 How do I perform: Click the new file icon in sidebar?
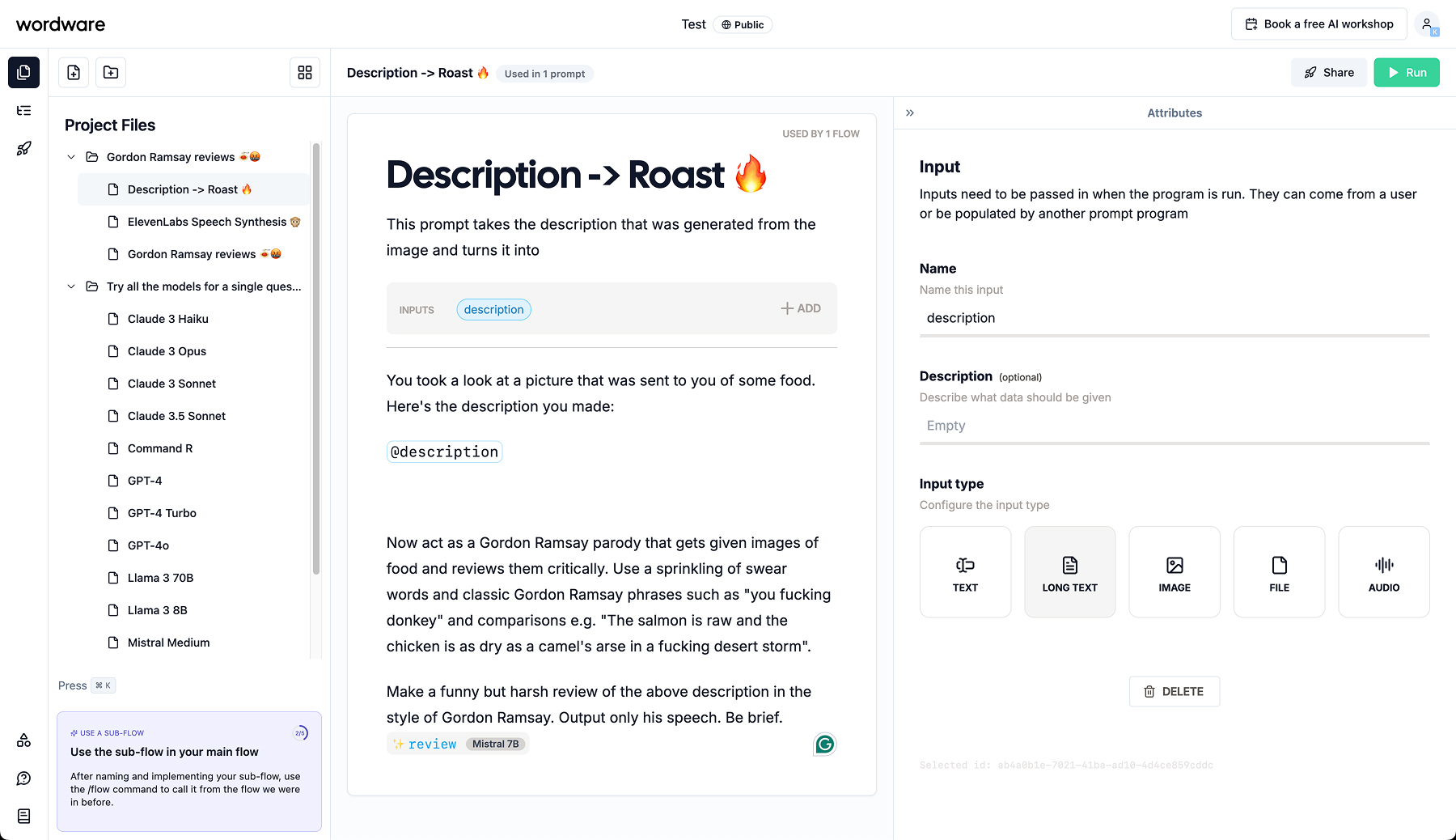tap(74, 73)
